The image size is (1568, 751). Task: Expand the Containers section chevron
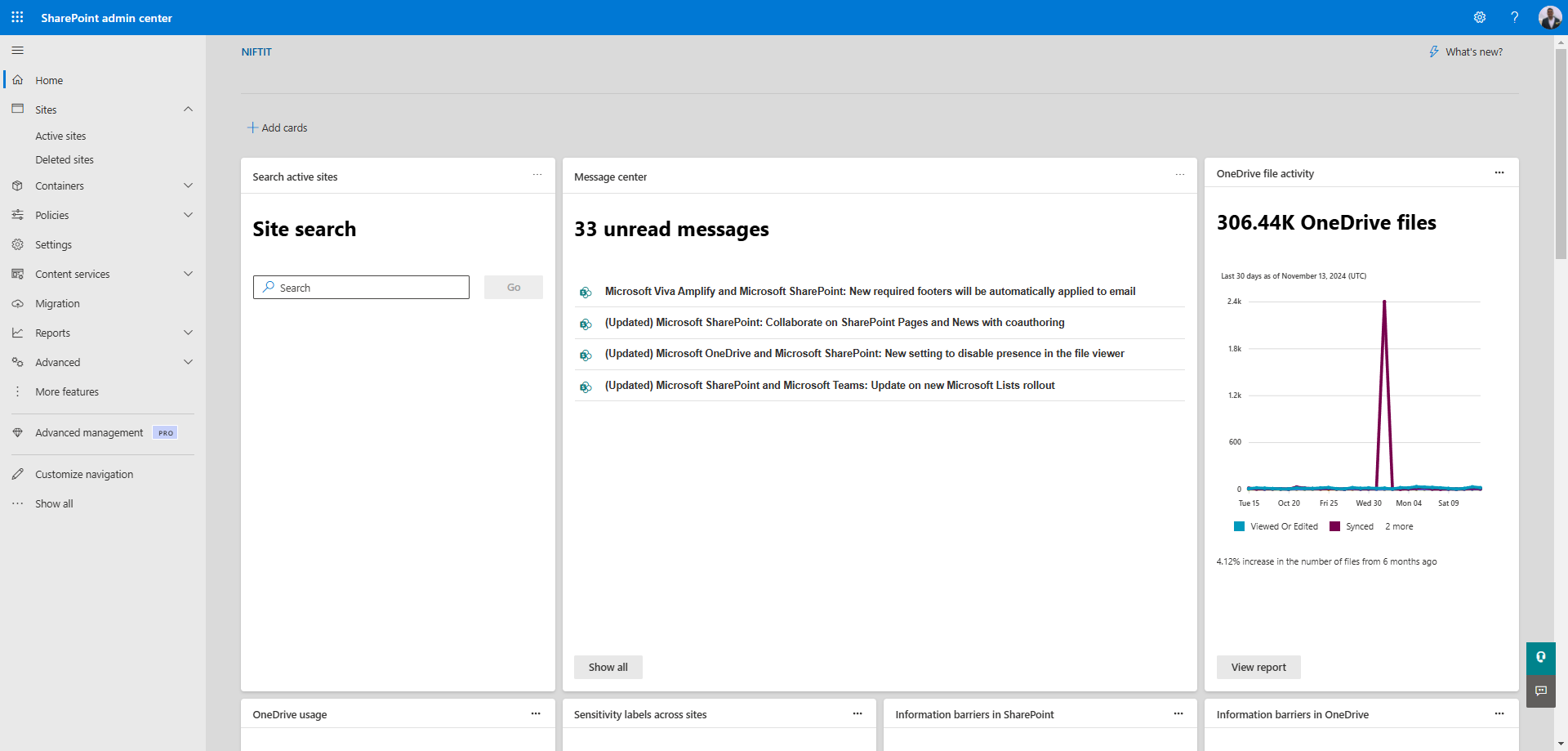(x=188, y=186)
